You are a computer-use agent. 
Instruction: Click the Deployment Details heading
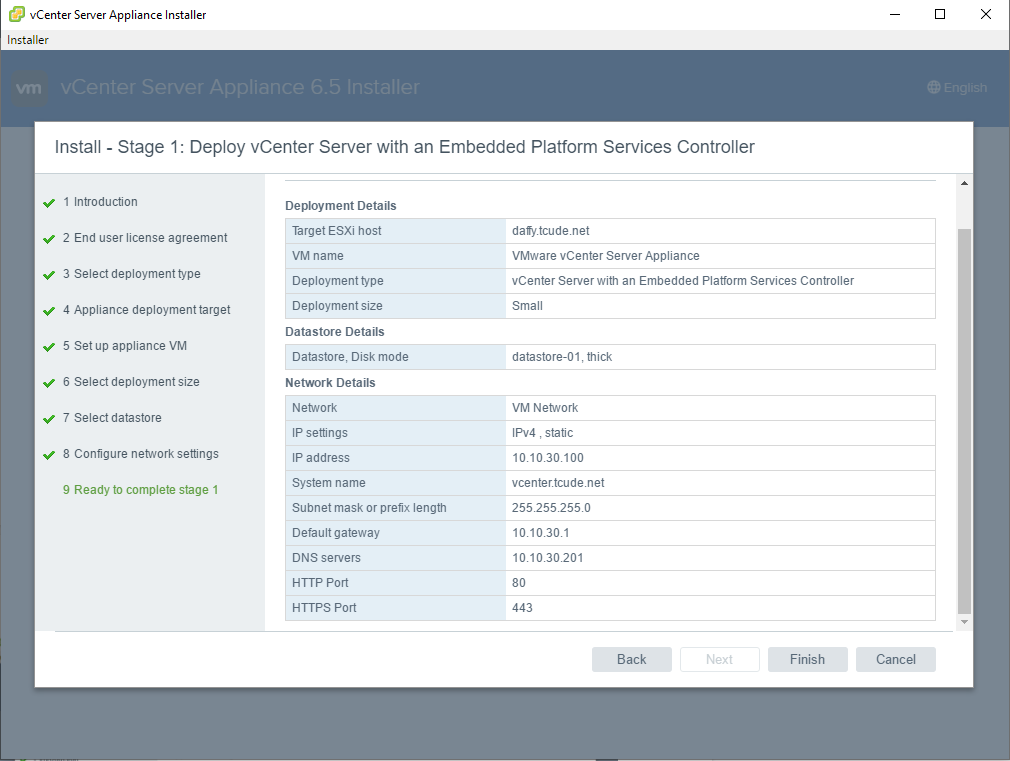(341, 206)
